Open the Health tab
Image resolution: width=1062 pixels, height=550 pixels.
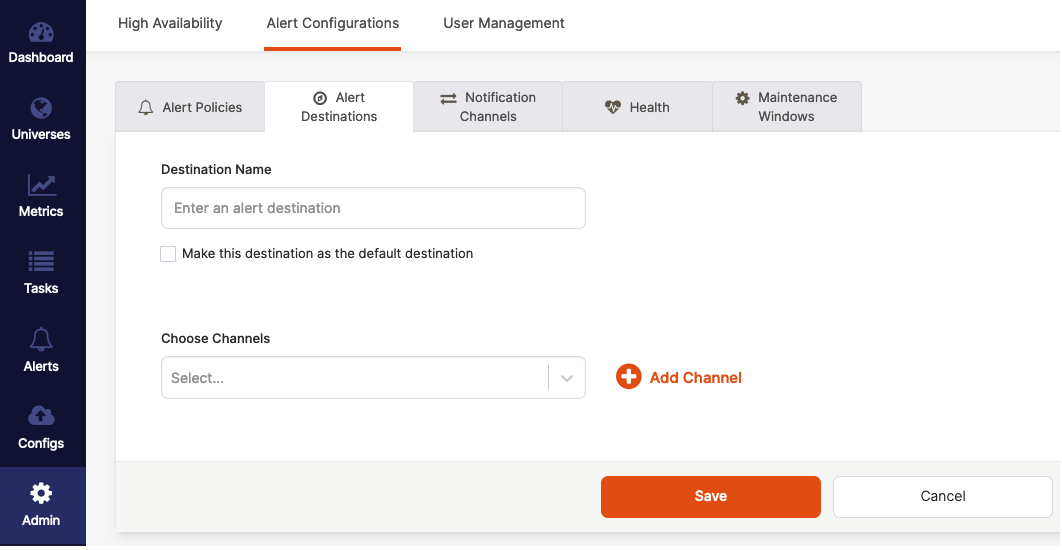click(x=637, y=107)
